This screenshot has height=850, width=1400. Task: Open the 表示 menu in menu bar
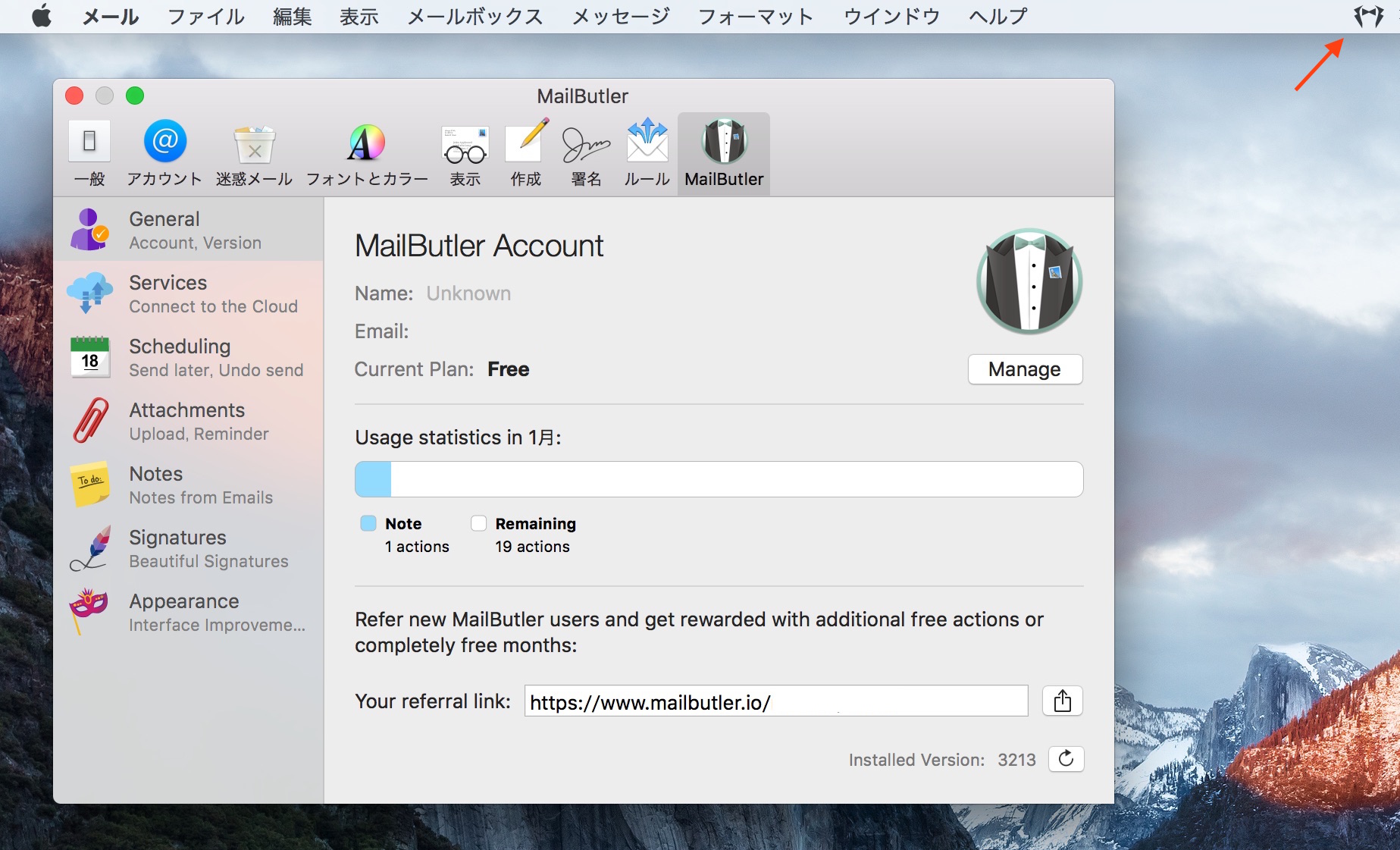(359, 16)
